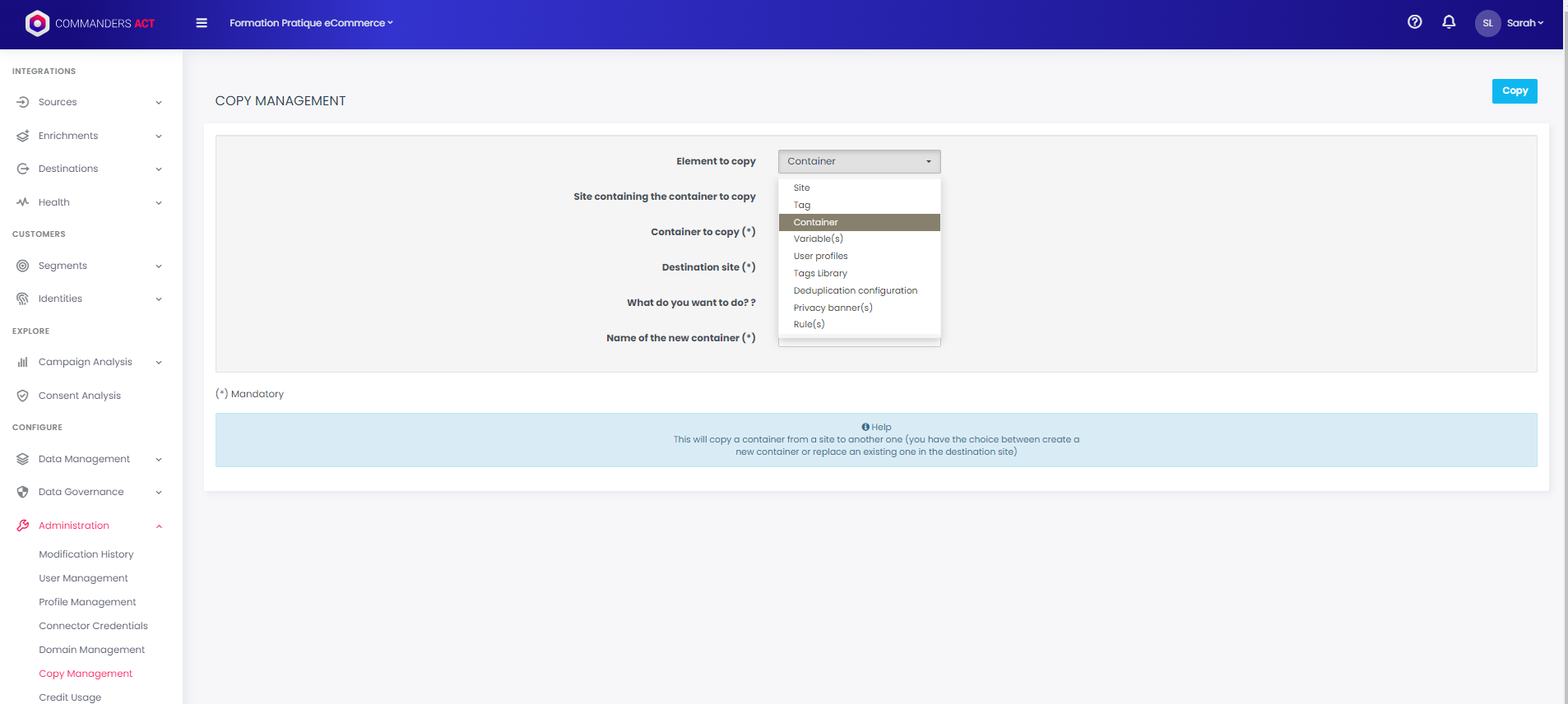This screenshot has width=1568, height=704.
Task: Select Tags Library from dropdown list
Action: click(x=820, y=273)
